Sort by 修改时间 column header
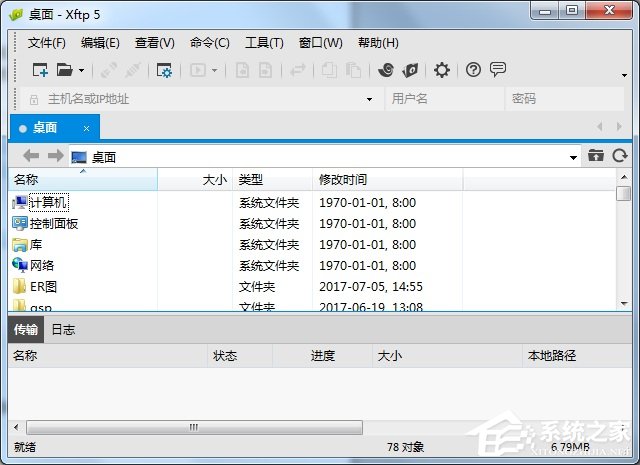 [387, 180]
